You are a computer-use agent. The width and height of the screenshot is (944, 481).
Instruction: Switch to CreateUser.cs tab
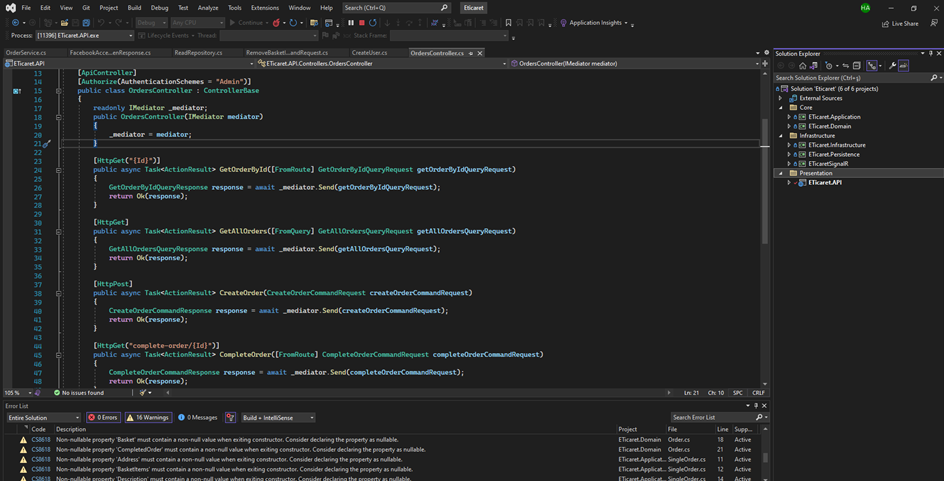[369, 53]
